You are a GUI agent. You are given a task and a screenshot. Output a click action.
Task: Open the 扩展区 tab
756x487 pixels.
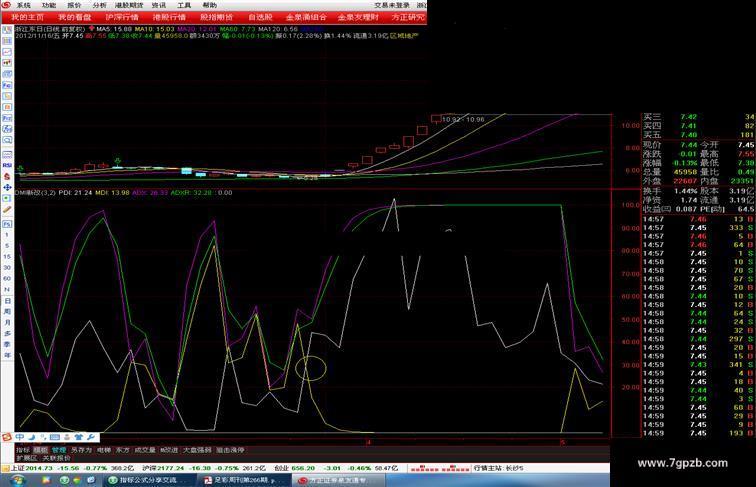point(27,458)
